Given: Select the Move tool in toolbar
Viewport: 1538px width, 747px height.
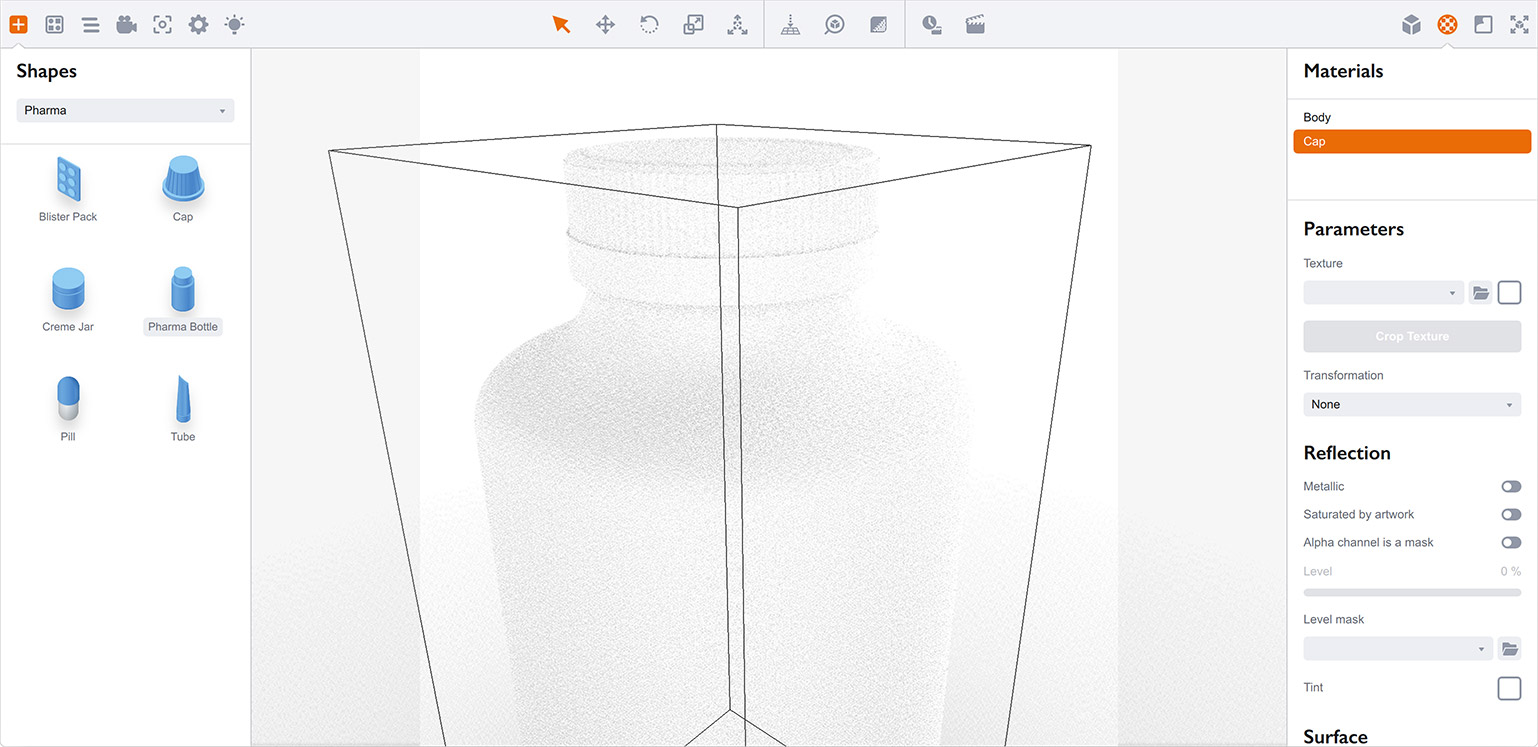Looking at the screenshot, I should point(605,25).
